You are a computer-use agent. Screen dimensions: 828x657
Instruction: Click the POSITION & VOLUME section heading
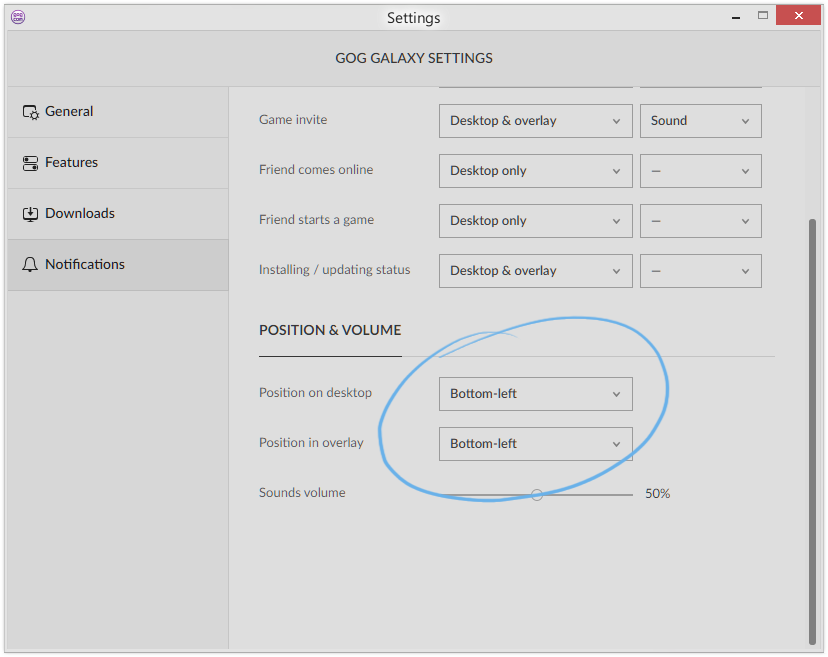tap(330, 330)
